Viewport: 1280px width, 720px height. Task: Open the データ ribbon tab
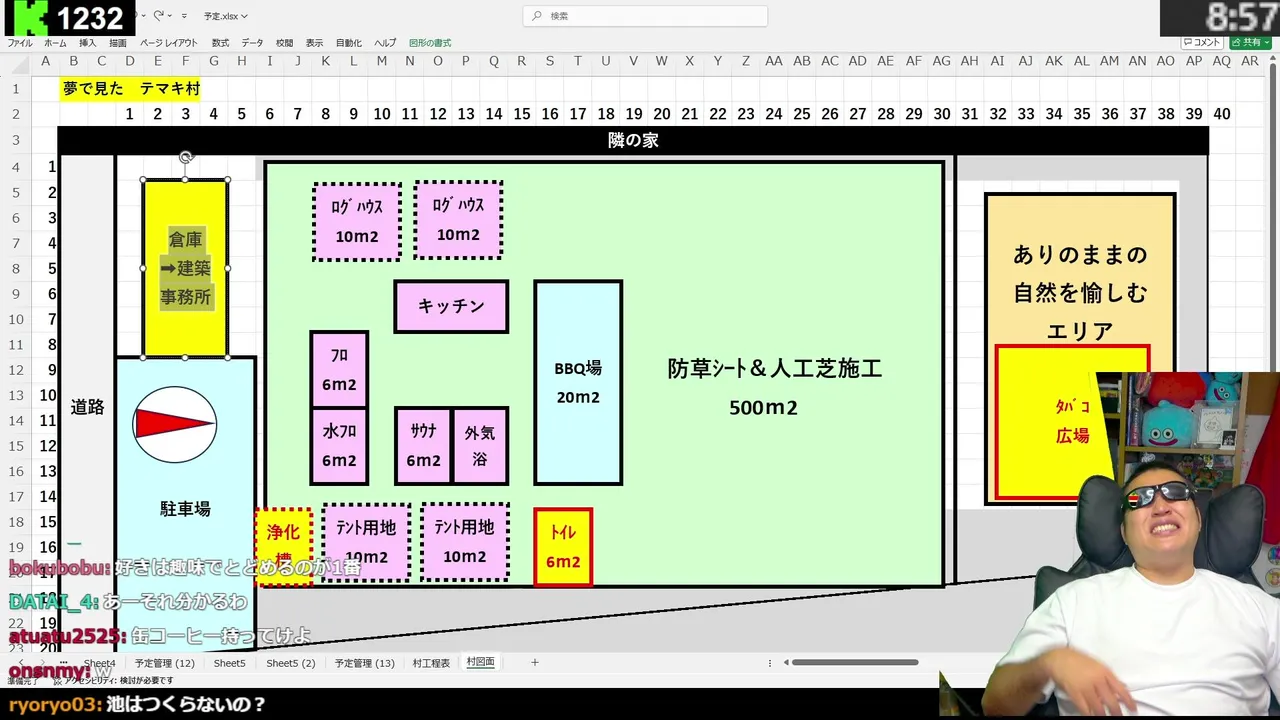click(252, 43)
